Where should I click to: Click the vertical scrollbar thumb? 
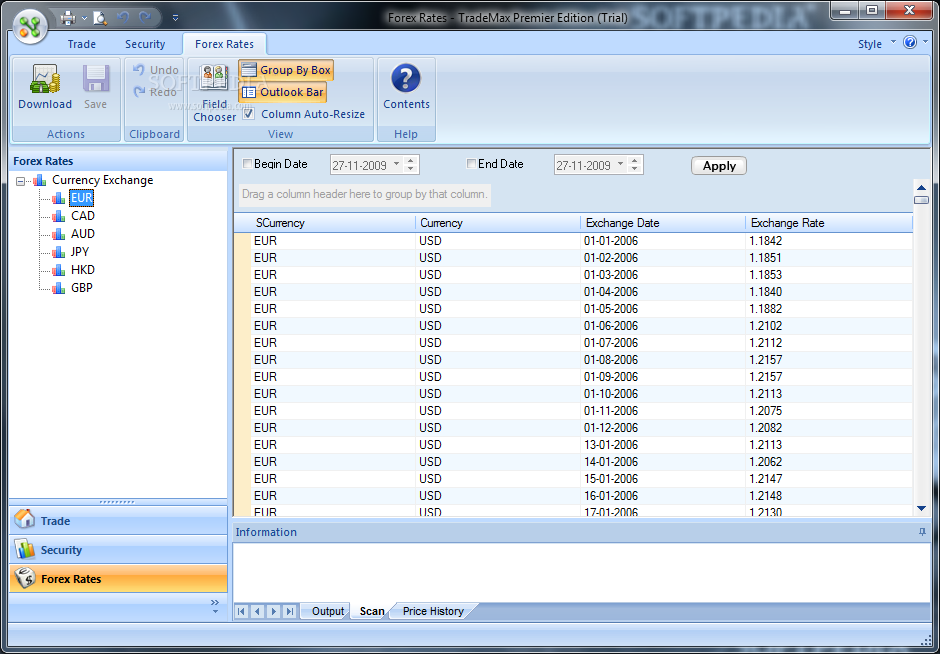(921, 200)
